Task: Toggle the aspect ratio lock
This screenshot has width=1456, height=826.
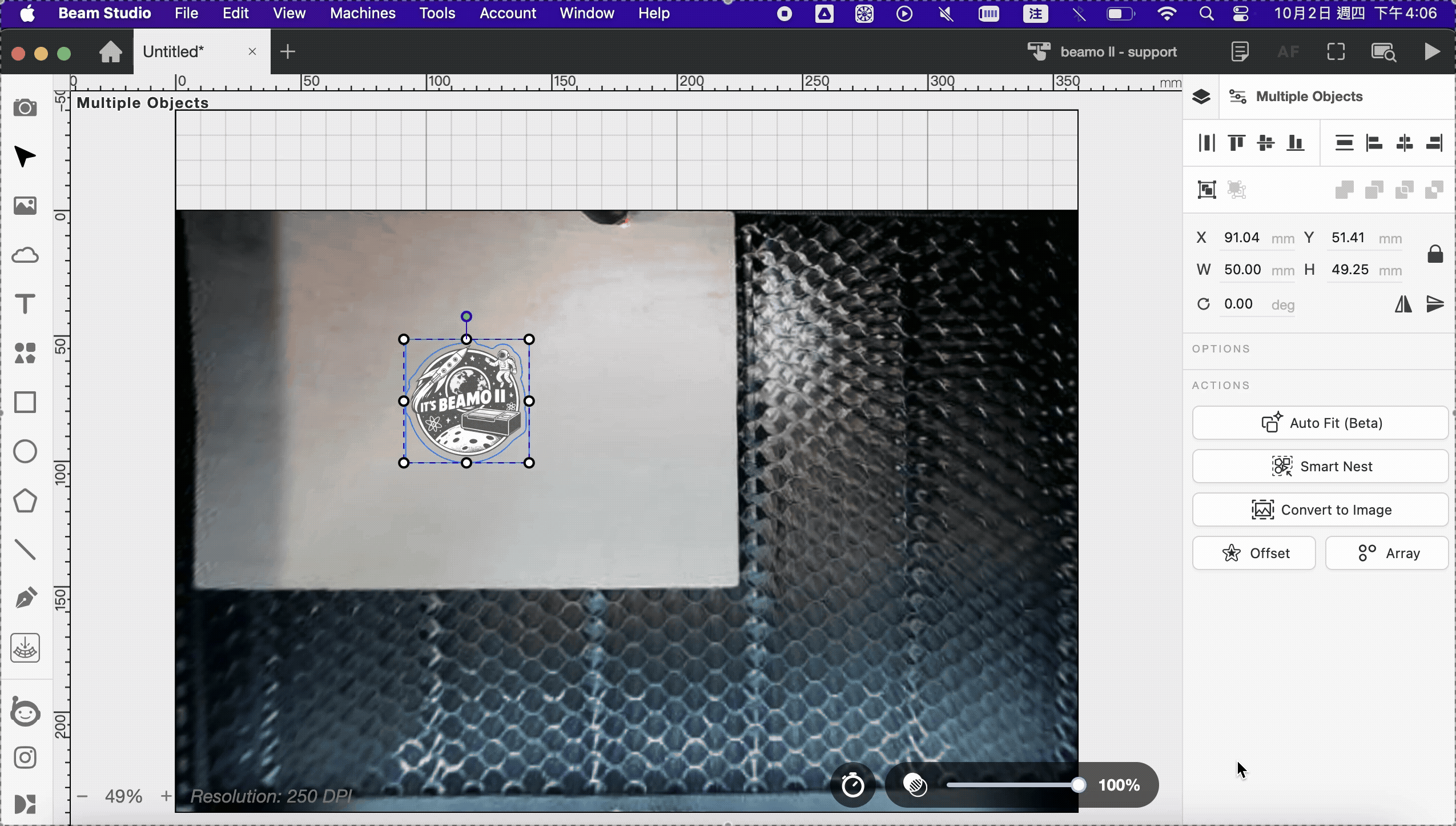Action: (1435, 254)
